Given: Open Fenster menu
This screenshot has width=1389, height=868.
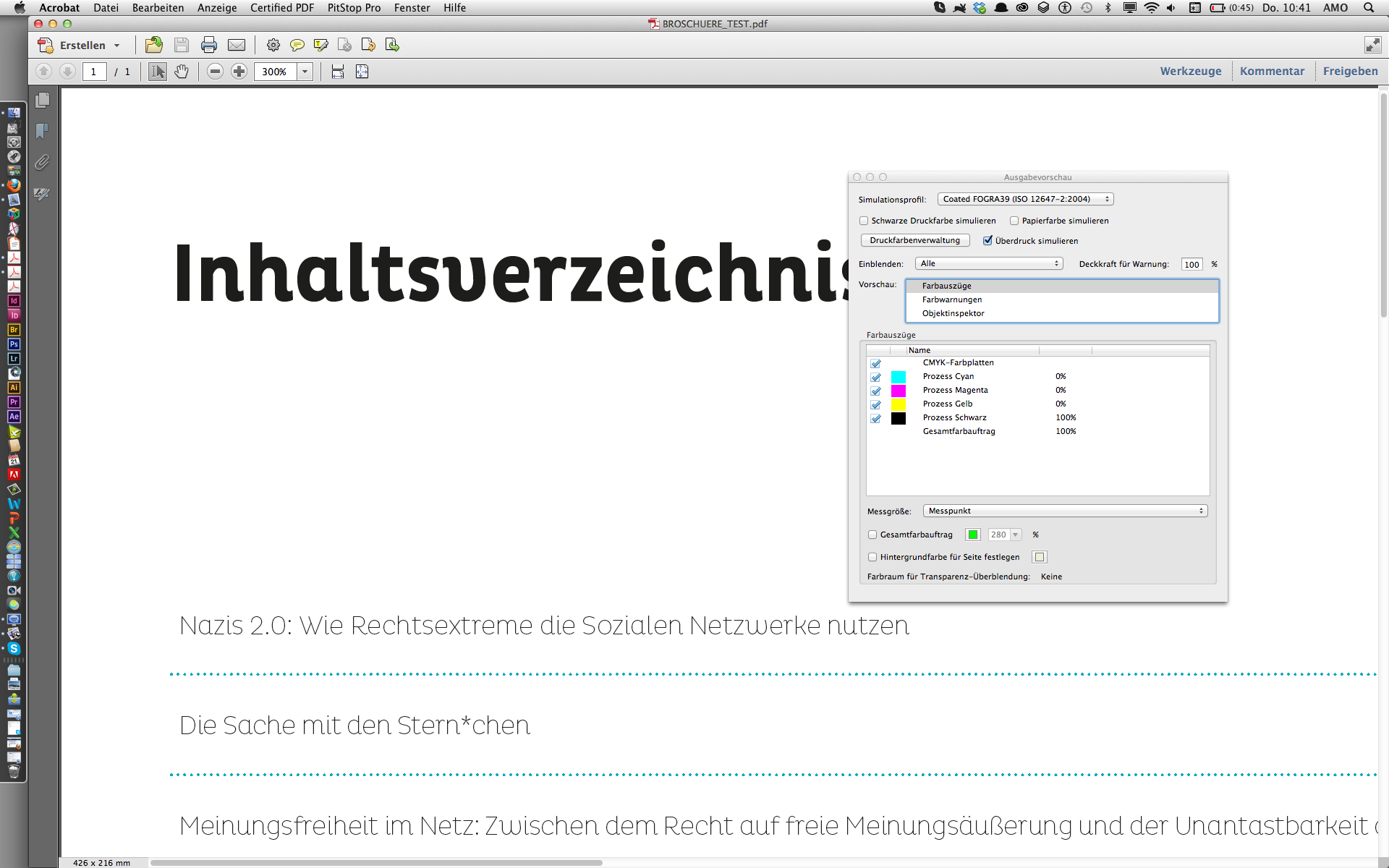Looking at the screenshot, I should click(412, 8).
